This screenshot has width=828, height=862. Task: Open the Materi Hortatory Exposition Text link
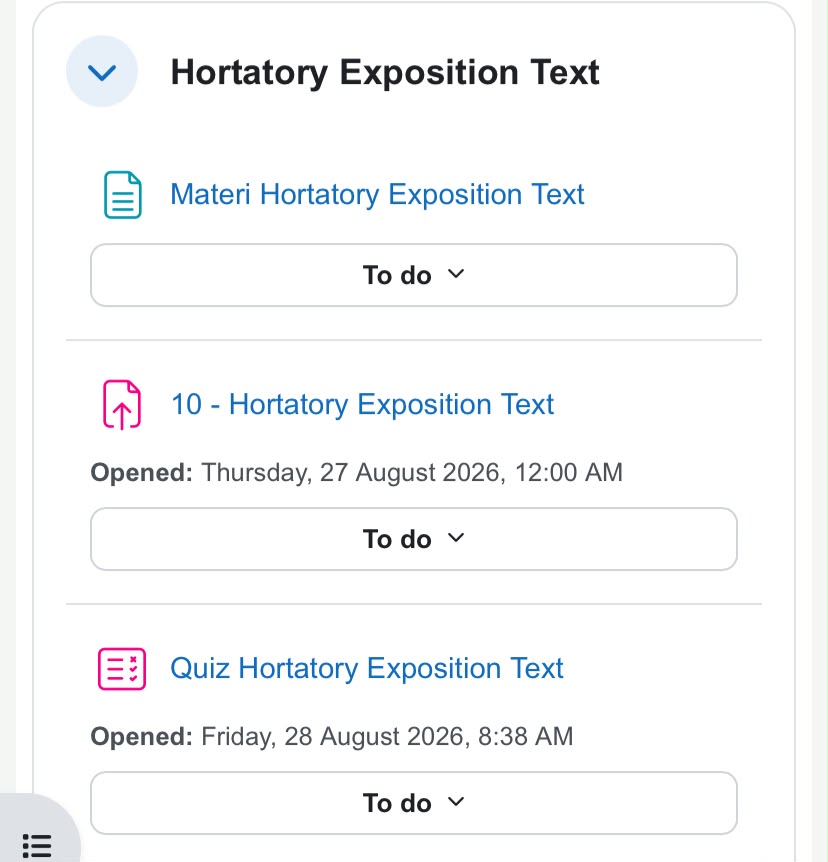tap(377, 195)
